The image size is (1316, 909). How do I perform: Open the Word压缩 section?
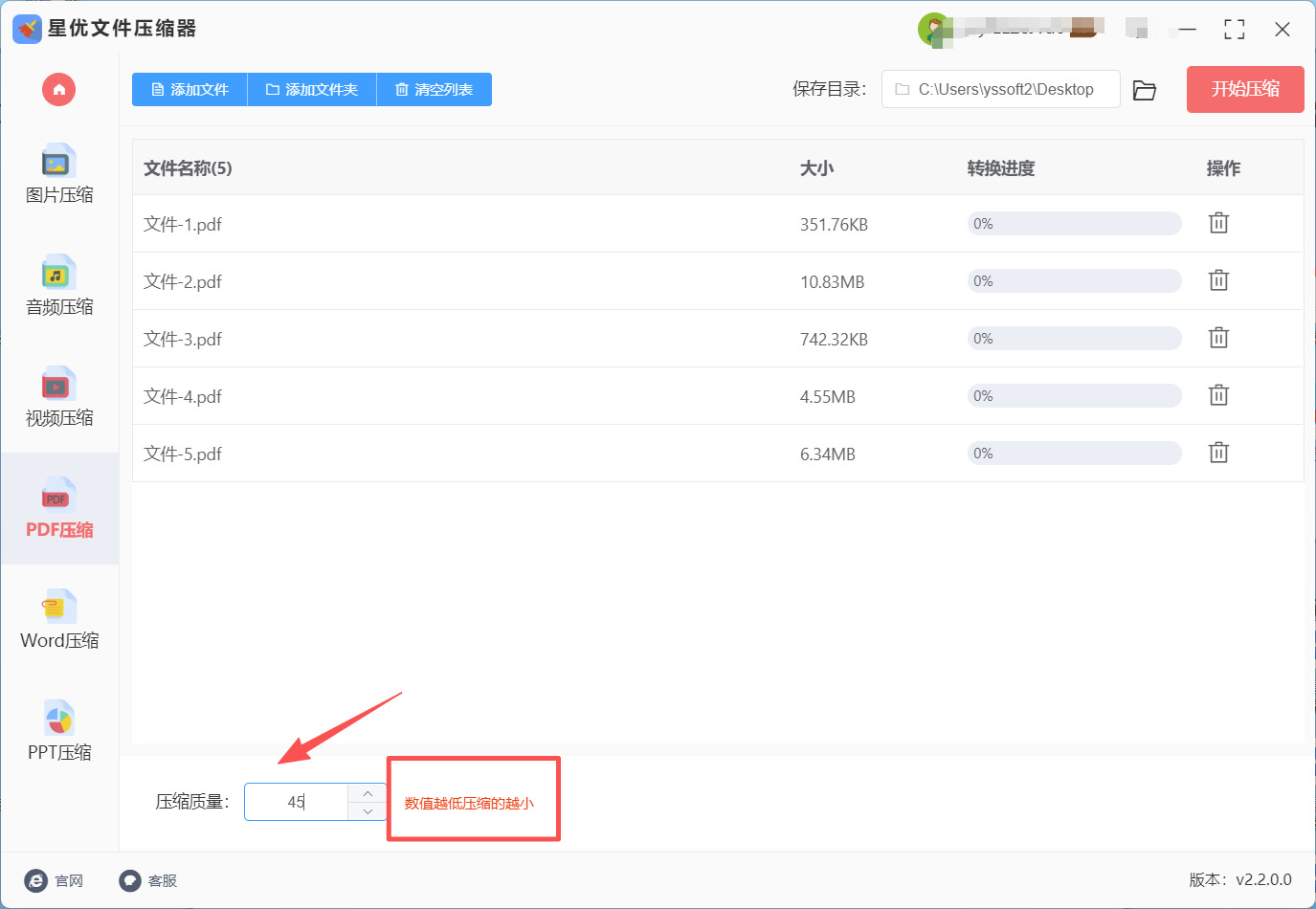coord(59,621)
